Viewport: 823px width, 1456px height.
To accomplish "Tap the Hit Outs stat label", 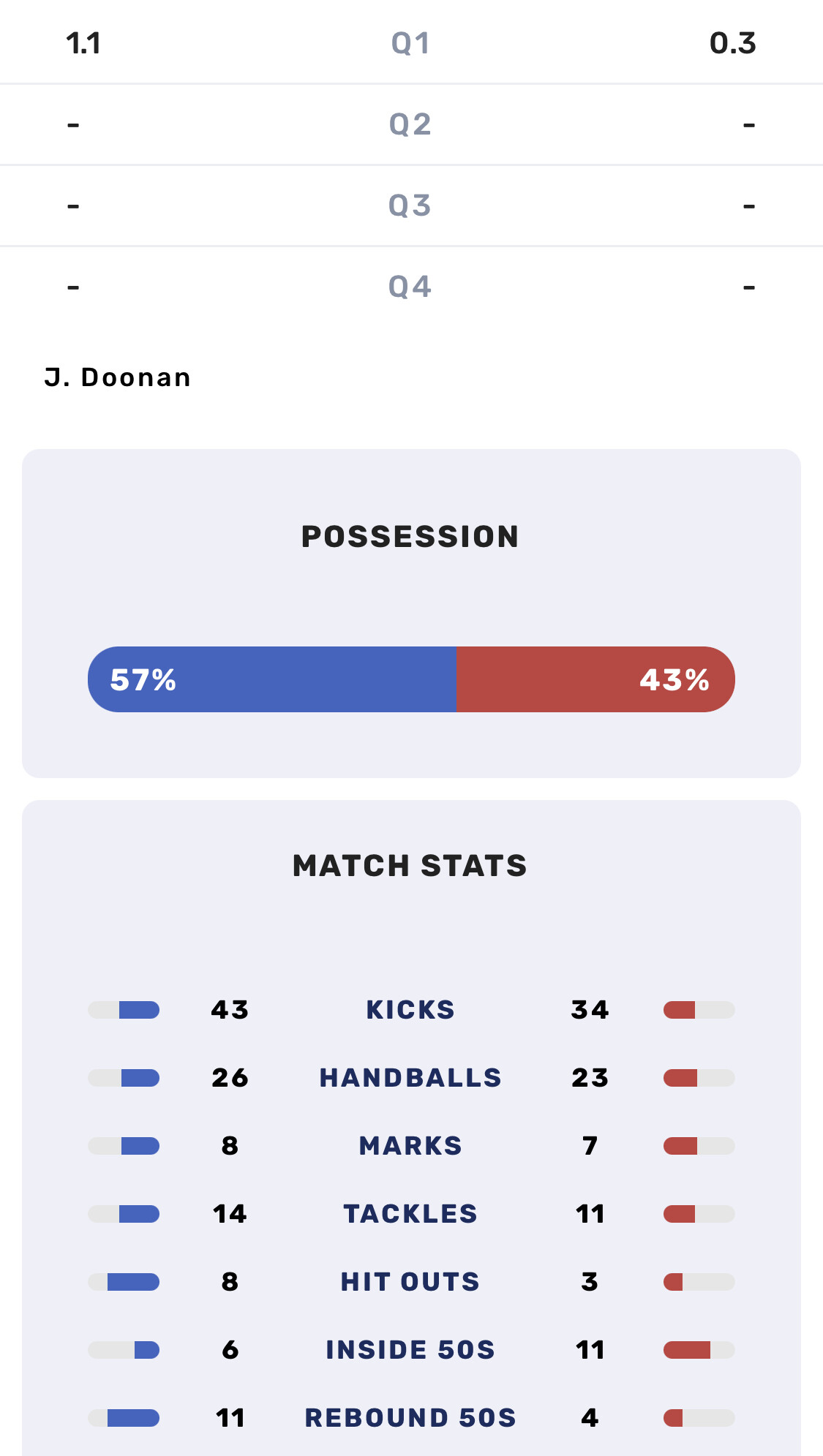I will tap(410, 1282).
